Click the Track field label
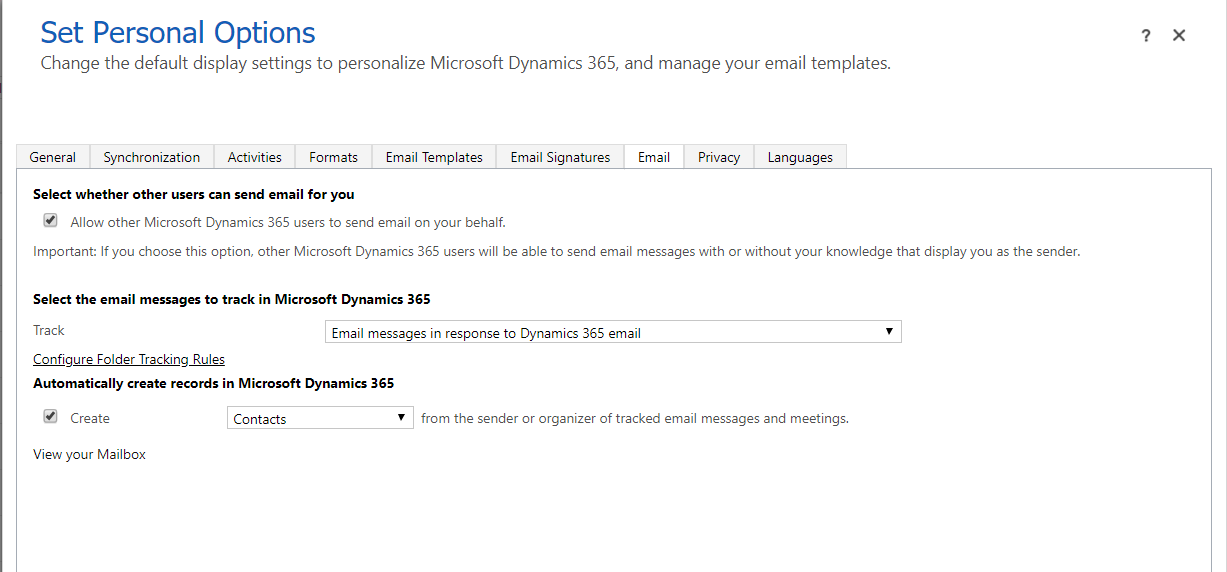 coord(49,330)
